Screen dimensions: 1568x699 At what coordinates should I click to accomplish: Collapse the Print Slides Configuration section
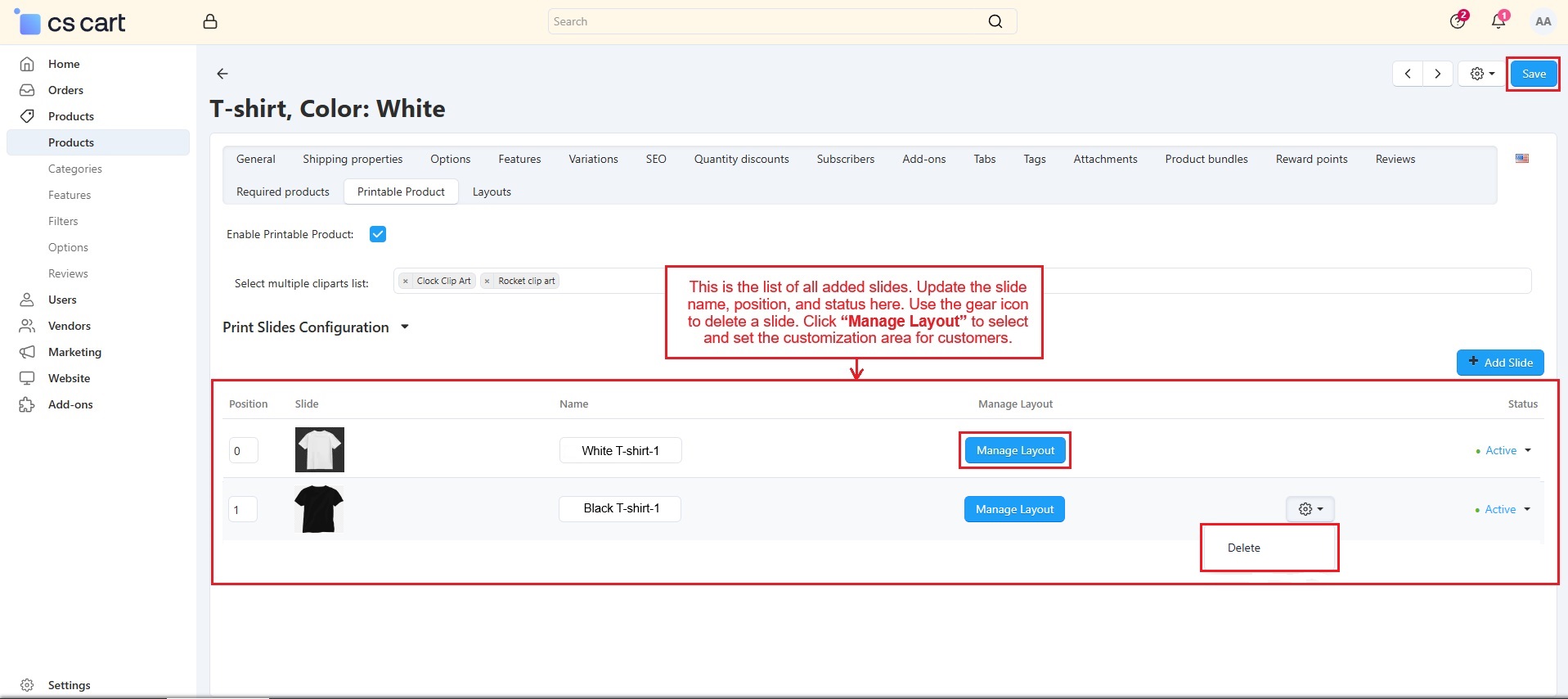(404, 327)
